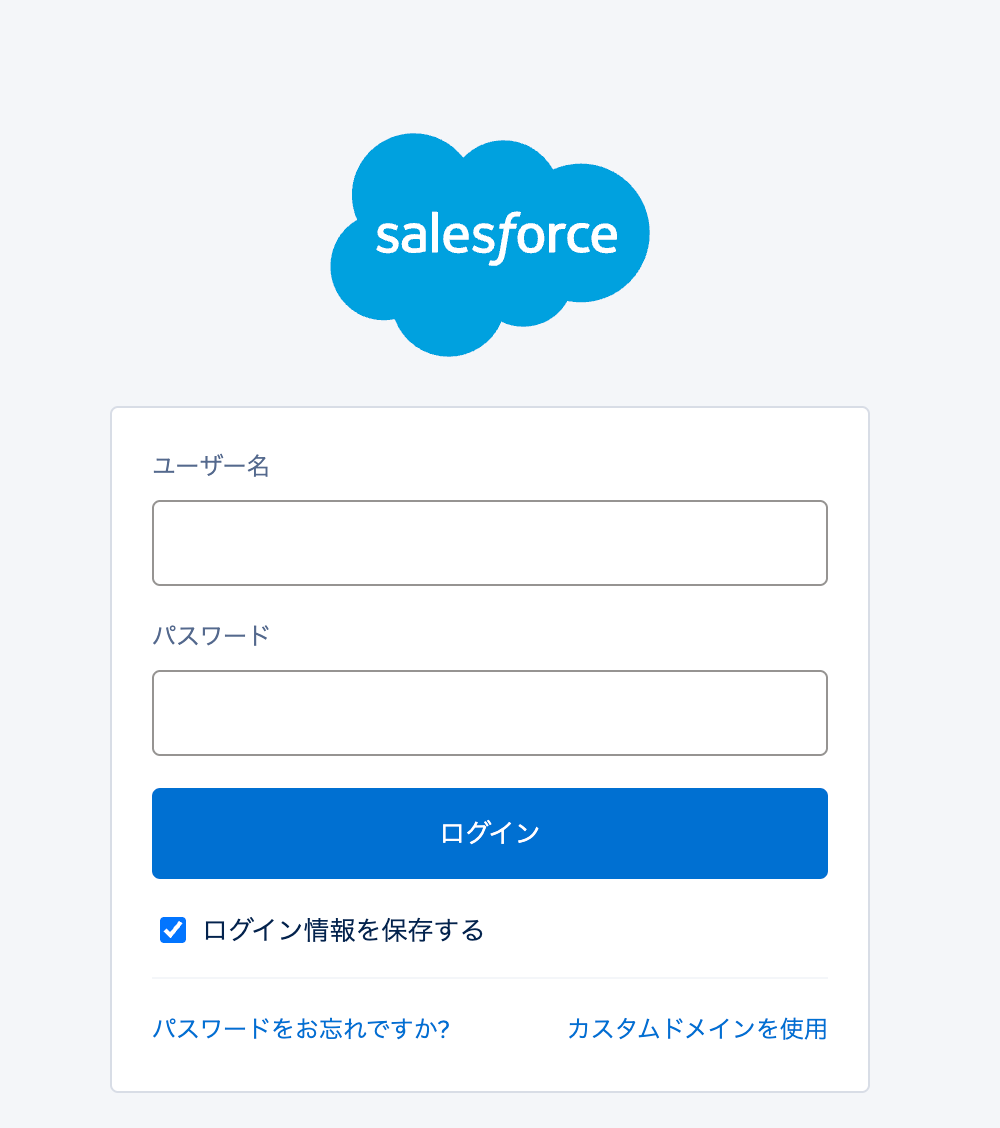The image size is (1000, 1128).
Task: Place cursor in the password text box
Action: click(x=490, y=713)
